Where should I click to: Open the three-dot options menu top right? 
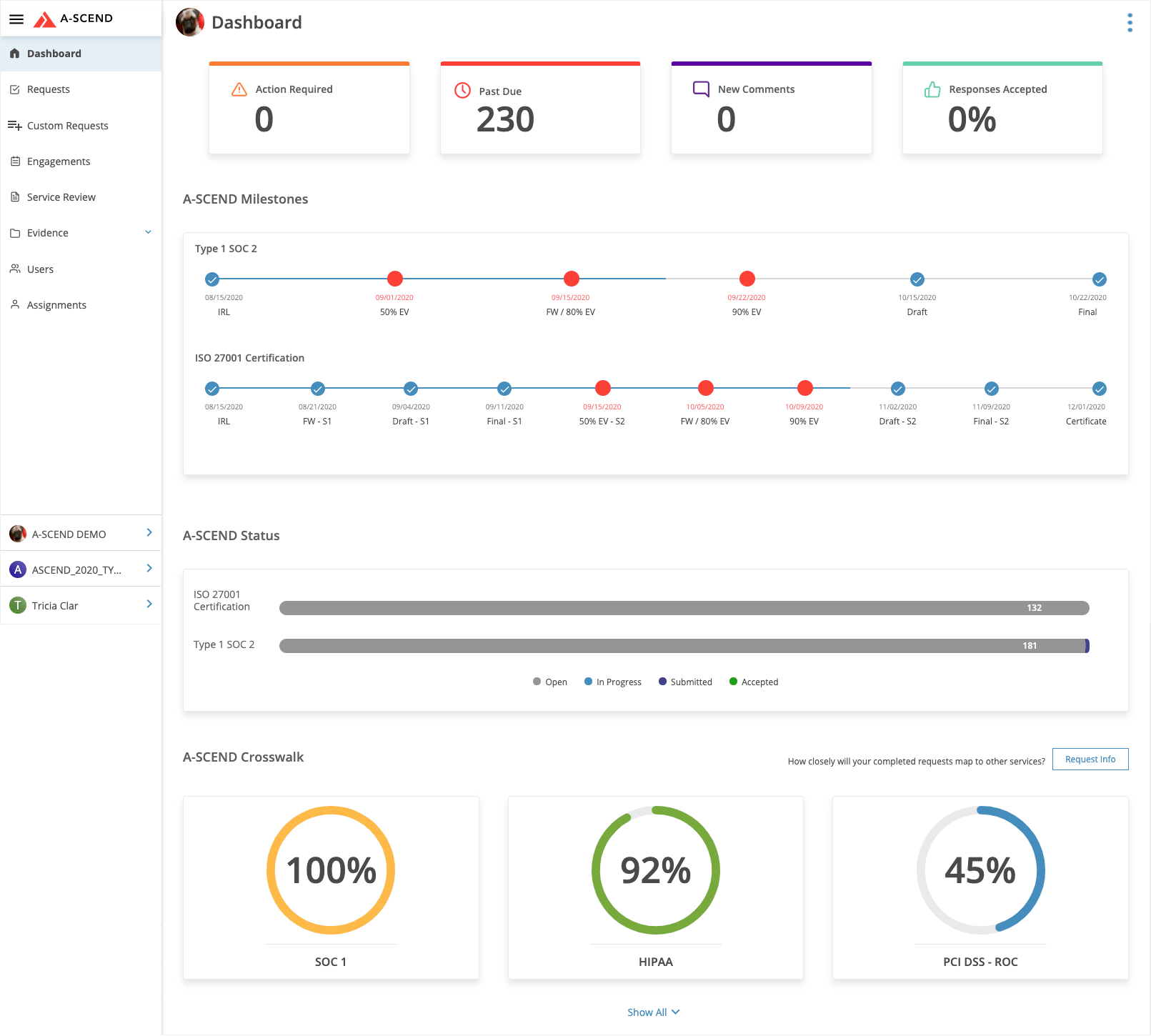coord(1130,22)
